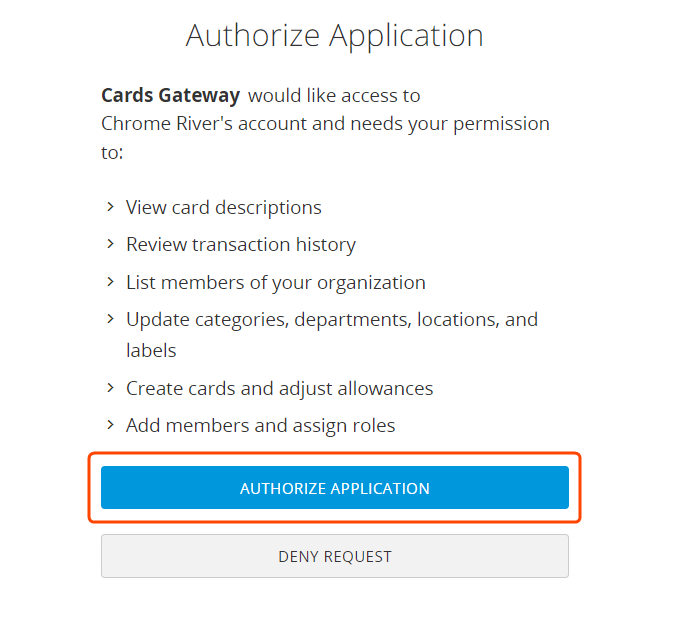Select the View card descriptions text
The width and height of the screenshot is (673, 636).
coord(223,208)
